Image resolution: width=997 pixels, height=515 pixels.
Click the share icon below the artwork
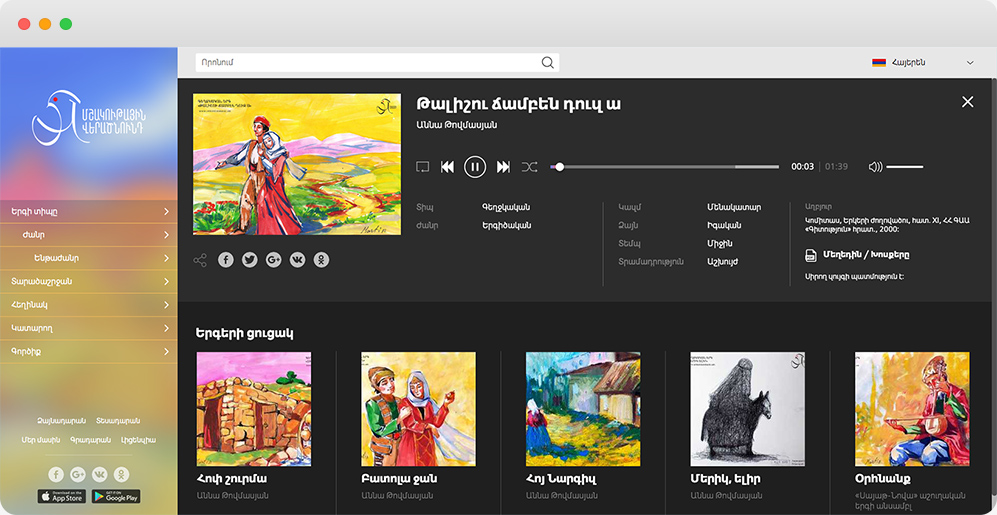point(200,260)
